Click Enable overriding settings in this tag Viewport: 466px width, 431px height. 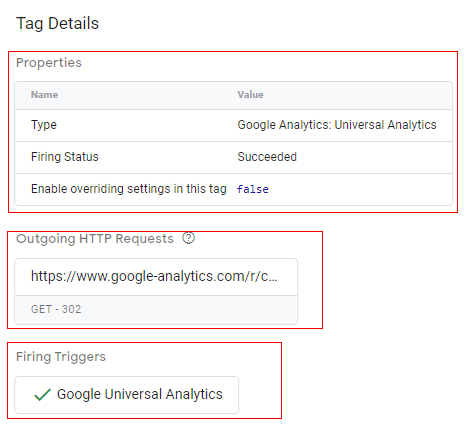pyautogui.click(x=129, y=189)
